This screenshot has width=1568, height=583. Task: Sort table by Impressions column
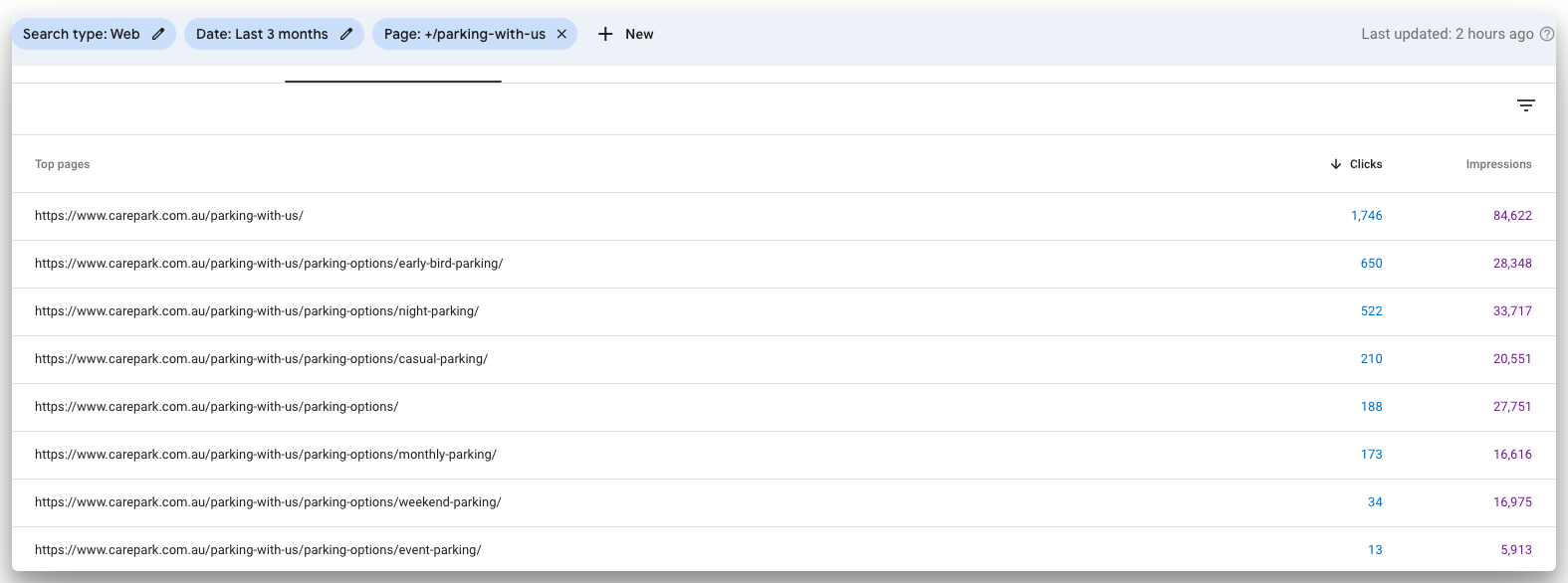point(1498,164)
